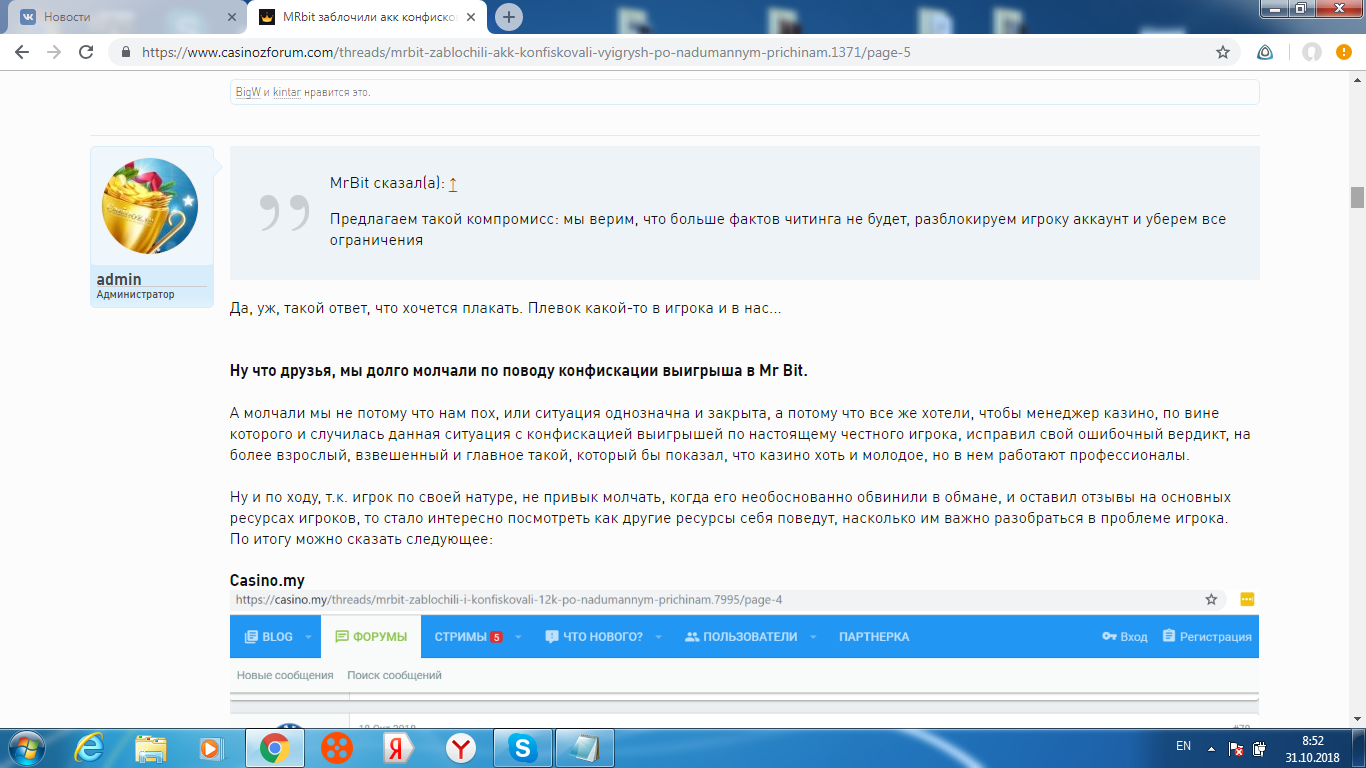The width and height of the screenshot is (1366, 768).
Task: Close the MRbit forum tab
Action: click(472, 17)
